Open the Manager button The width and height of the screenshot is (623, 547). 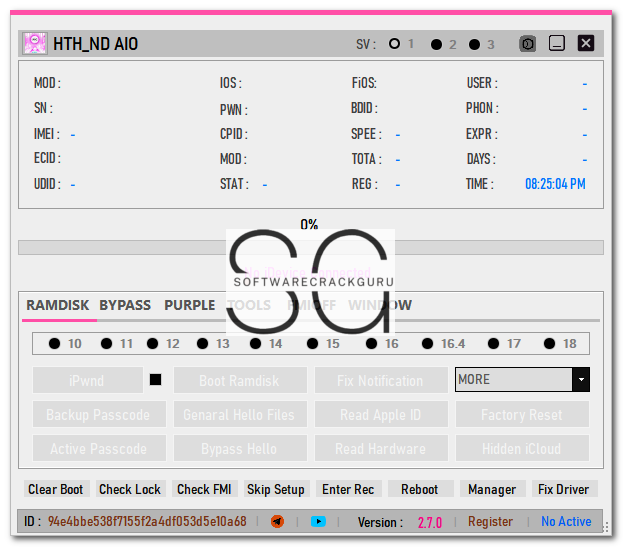click(493, 489)
